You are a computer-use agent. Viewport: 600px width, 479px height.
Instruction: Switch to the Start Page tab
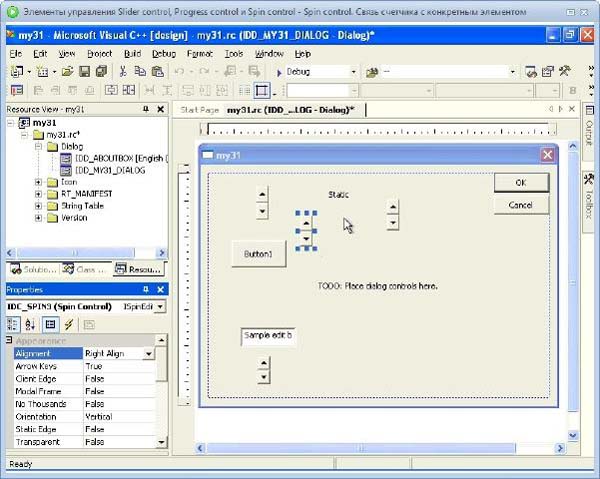pos(199,109)
